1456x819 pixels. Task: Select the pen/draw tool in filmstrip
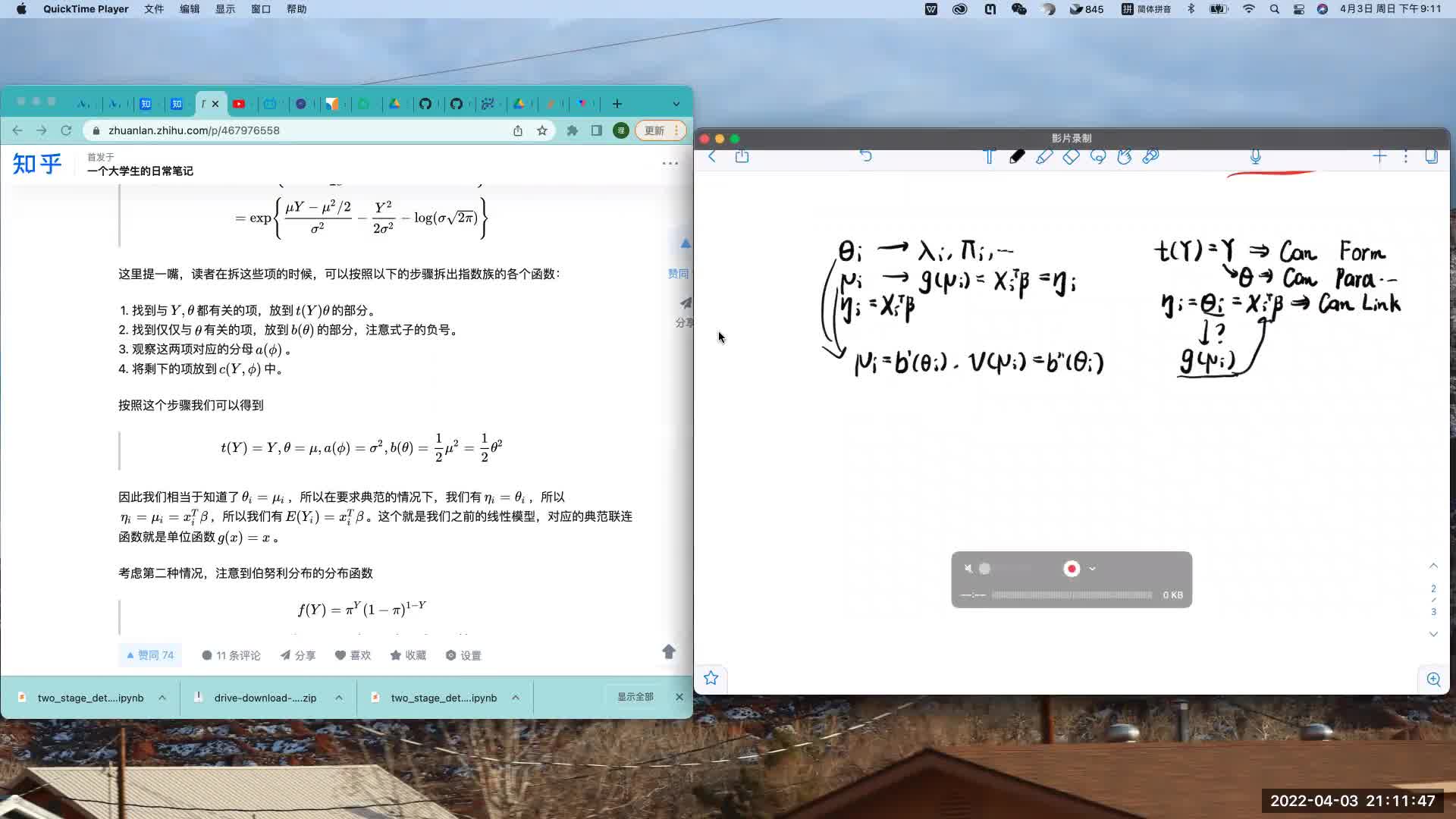tap(1017, 157)
